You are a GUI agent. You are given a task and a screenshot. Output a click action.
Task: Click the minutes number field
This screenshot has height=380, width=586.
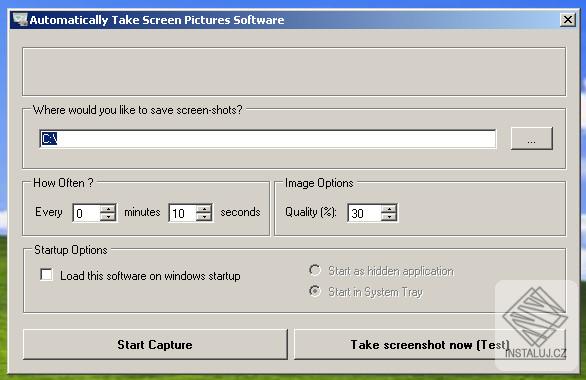tap(87, 213)
